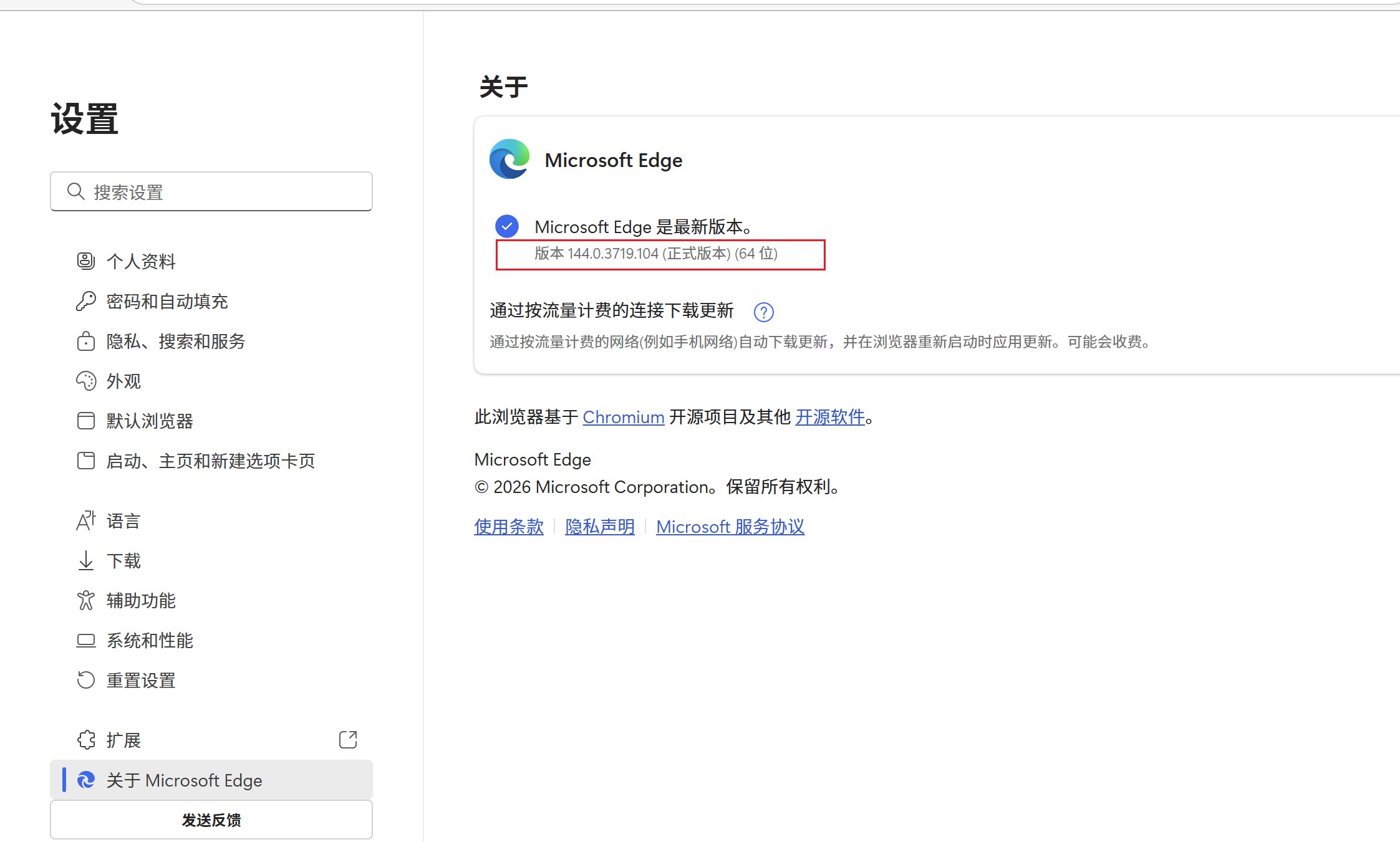1400x842 pixels.
Task: Click the key icon for 密码和自动填充
Action: (x=86, y=301)
